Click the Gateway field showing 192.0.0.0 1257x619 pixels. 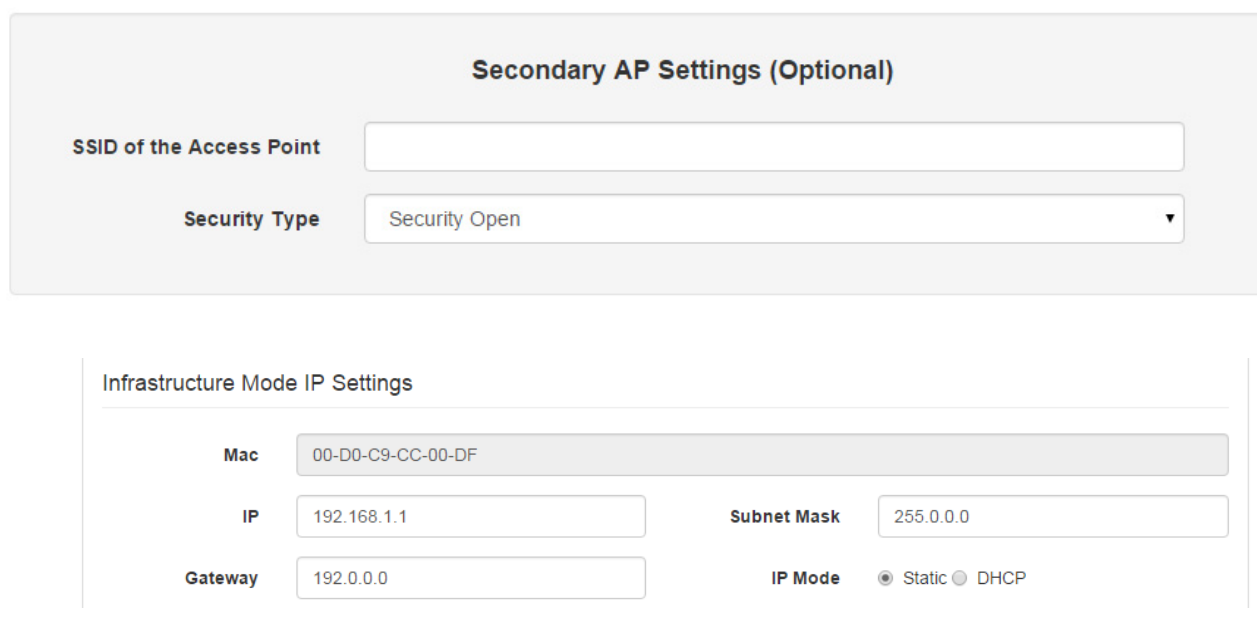471,578
